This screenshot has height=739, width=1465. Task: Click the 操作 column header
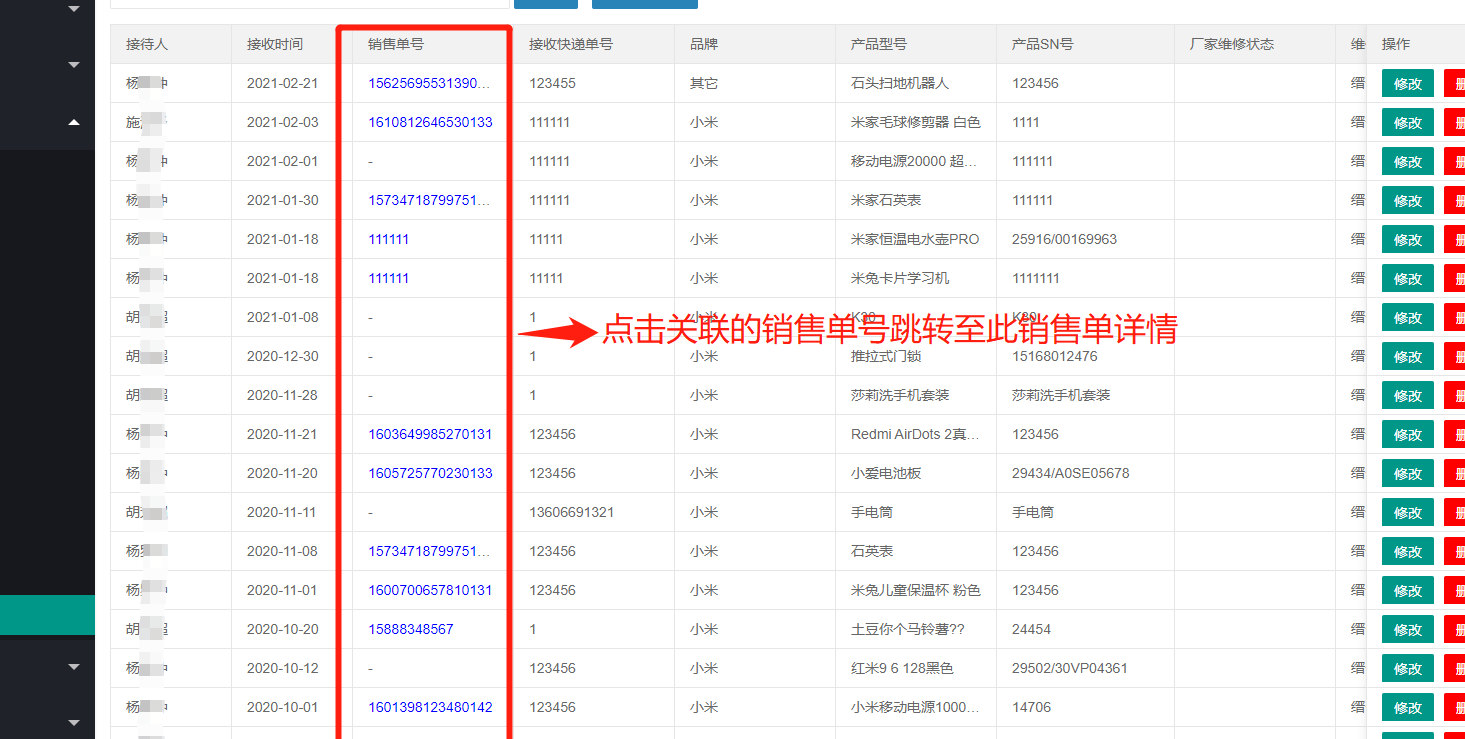pyautogui.click(x=1396, y=44)
